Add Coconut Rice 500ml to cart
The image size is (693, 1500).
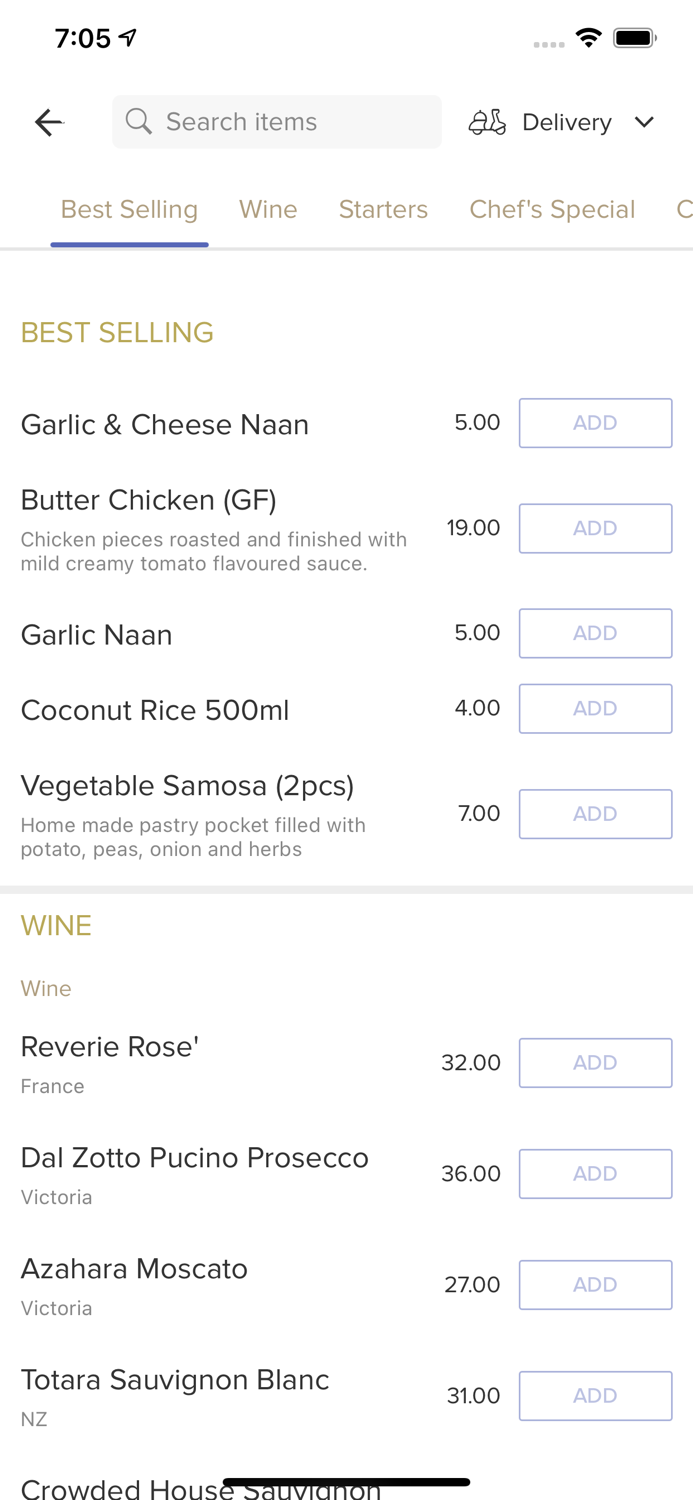click(595, 708)
